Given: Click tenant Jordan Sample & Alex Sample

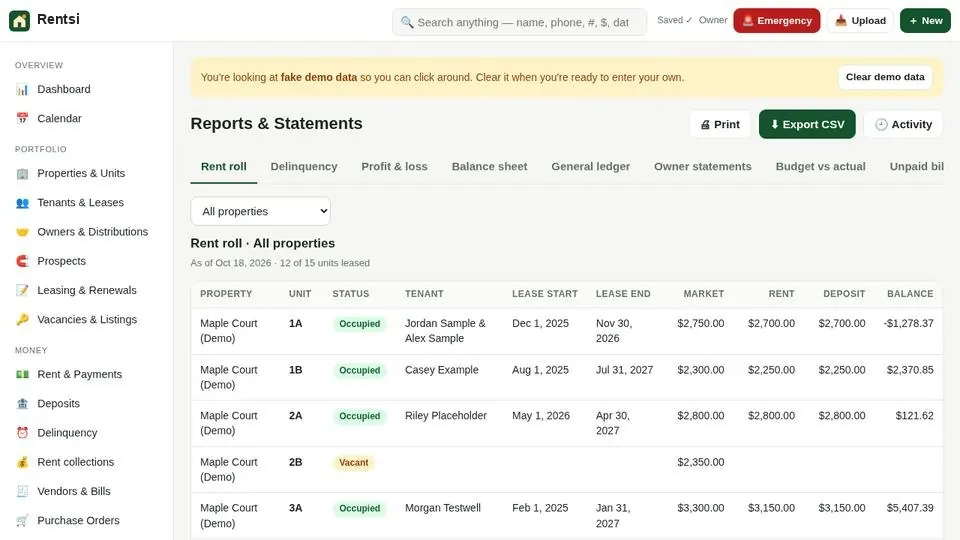Looking at the screenshot, I should point(445,331).
